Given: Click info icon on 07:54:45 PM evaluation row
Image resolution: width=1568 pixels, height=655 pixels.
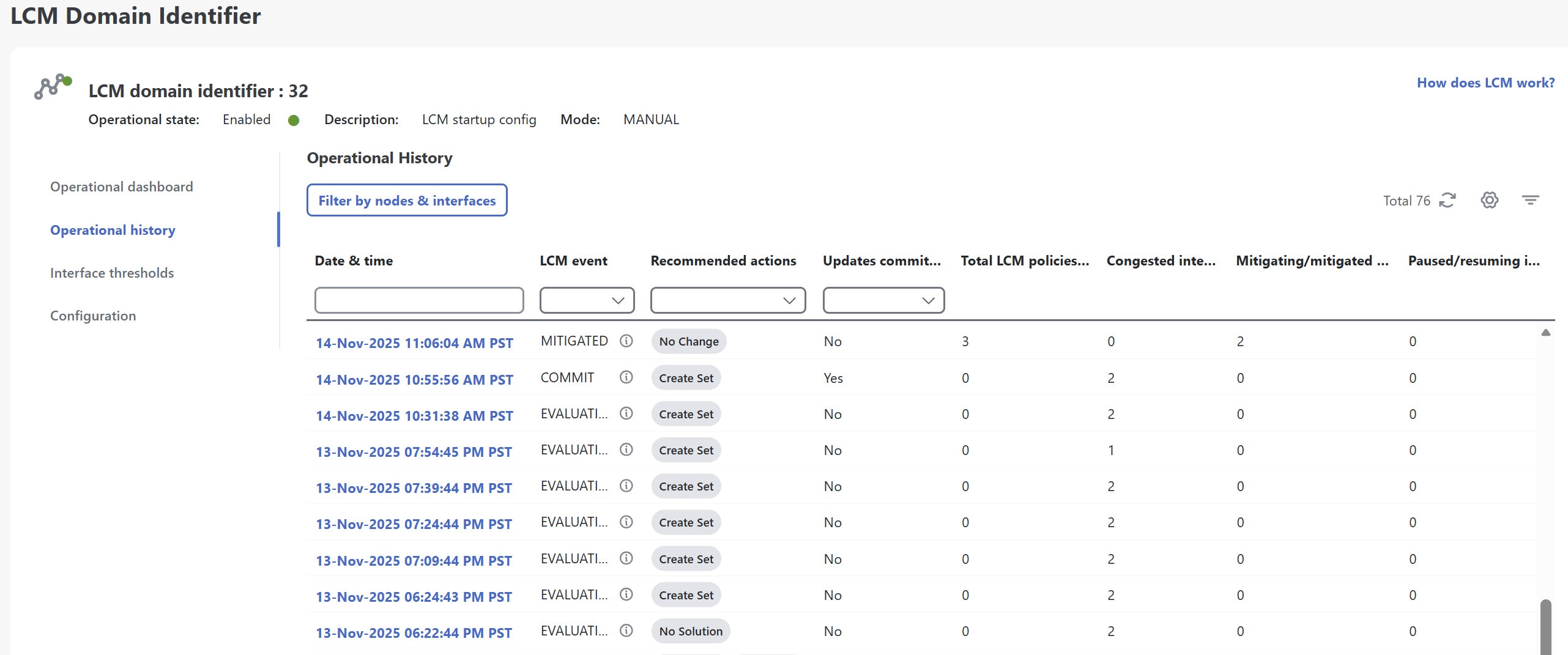Looking at the screenshot, I should (626, 450).
